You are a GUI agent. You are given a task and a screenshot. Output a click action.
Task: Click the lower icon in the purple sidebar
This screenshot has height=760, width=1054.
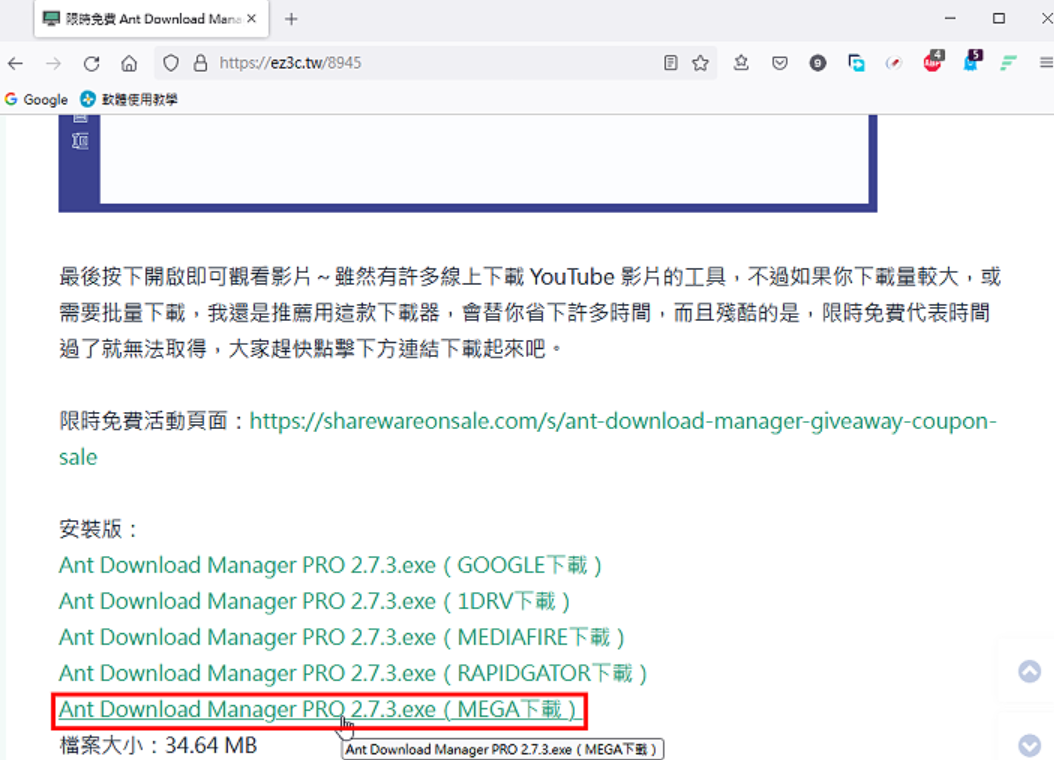tap(80, 141)
